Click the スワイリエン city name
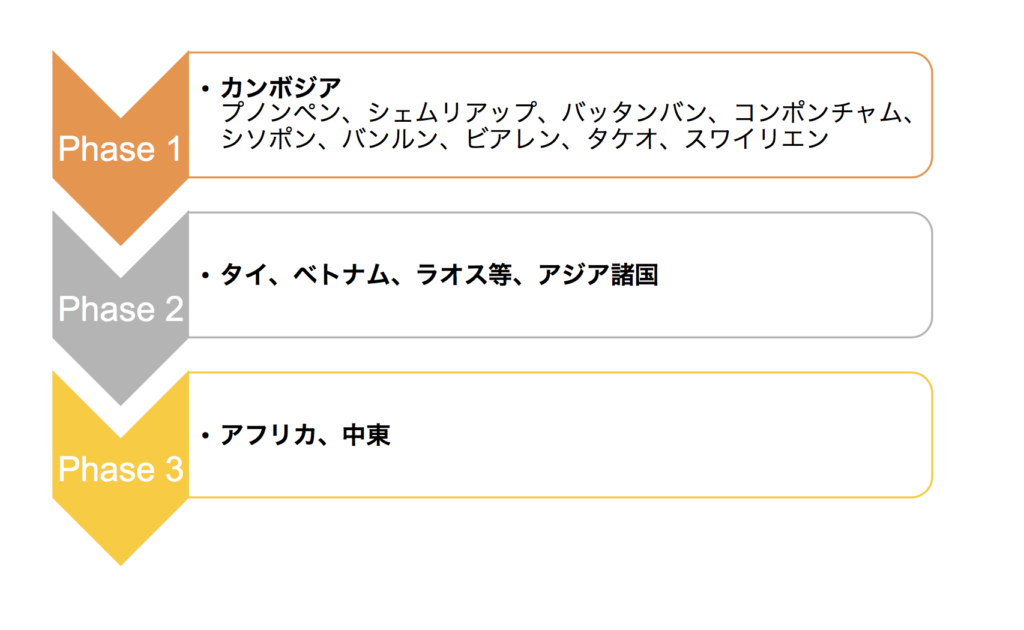This screenshot has width=1024, height=630. click(756, 139)
